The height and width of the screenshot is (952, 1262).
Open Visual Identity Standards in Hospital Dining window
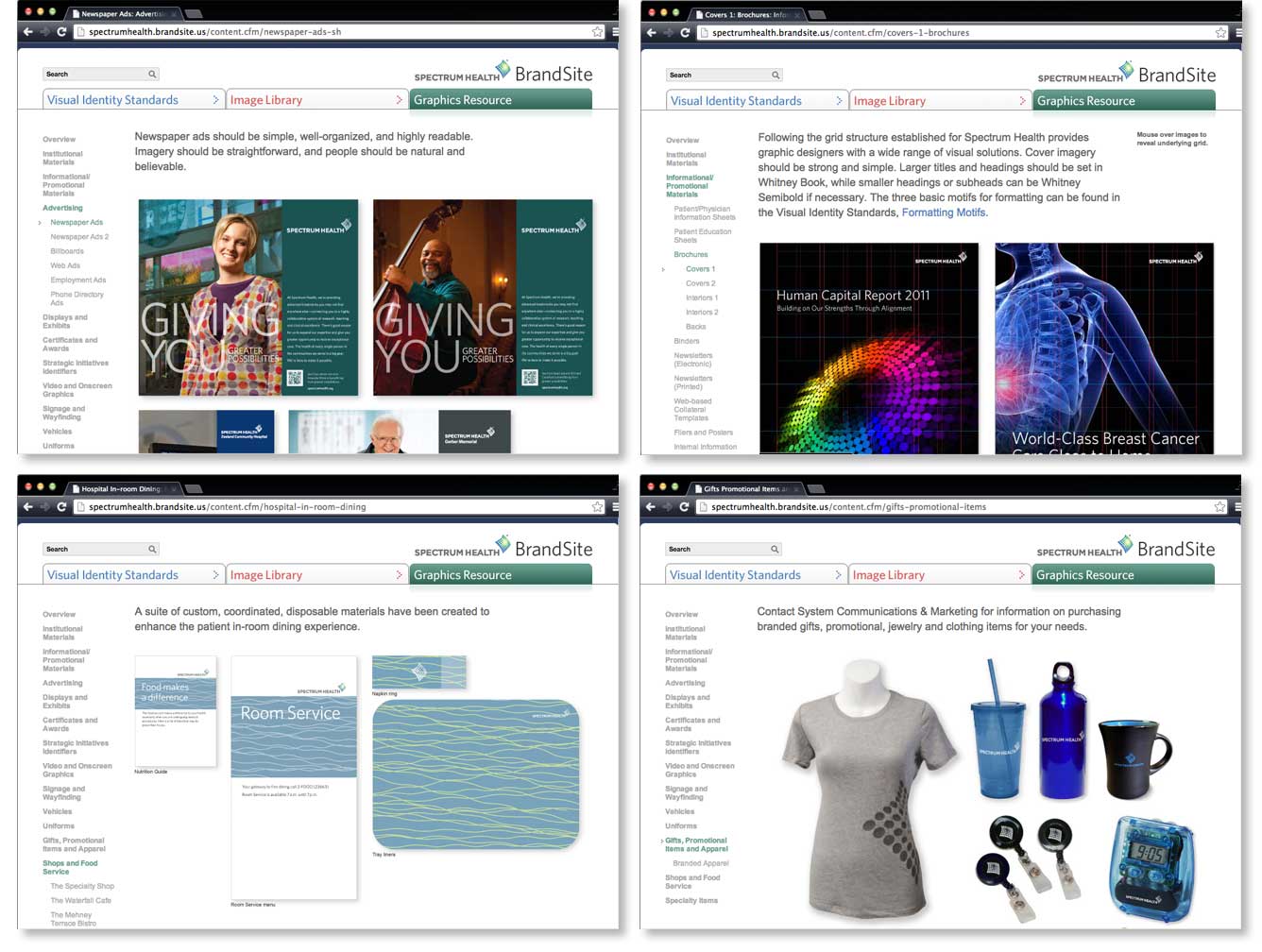point(132,574)
